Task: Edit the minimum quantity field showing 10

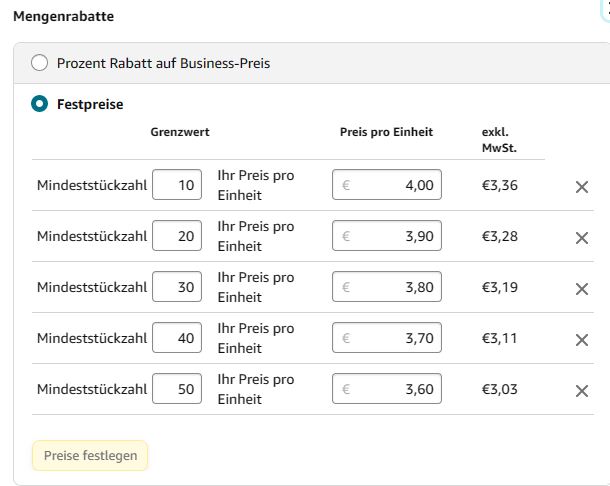Action: click(x=177, y=184)
